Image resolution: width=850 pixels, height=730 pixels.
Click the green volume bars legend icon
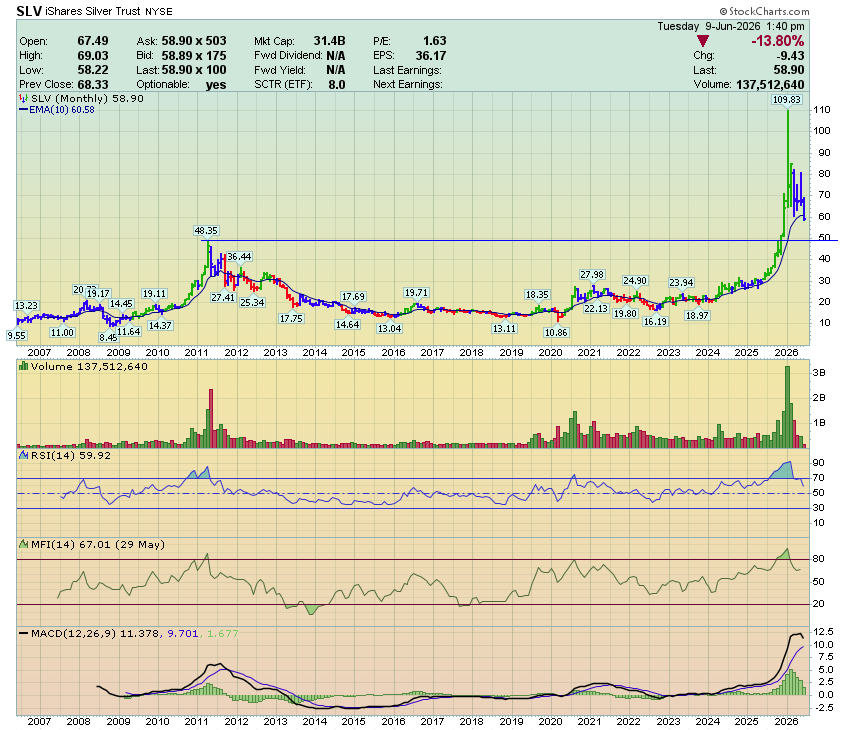[x=23, y=366]
